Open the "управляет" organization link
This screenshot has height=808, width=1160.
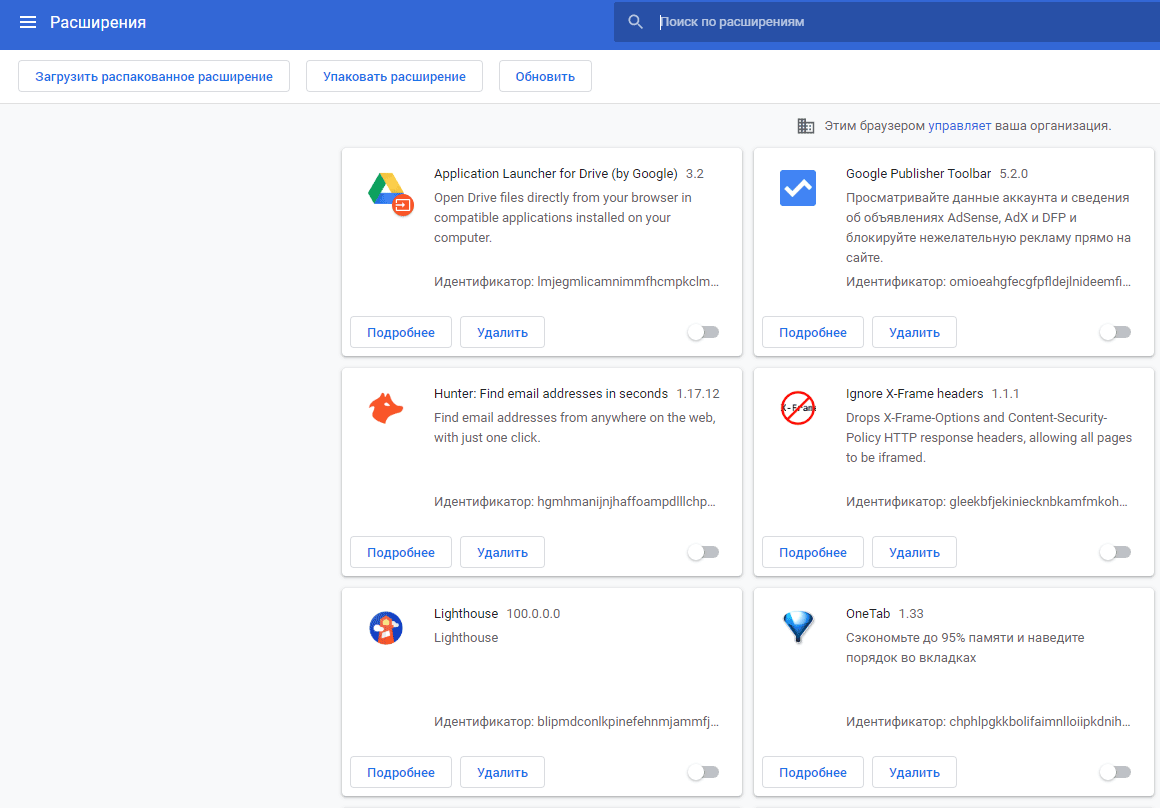click(959, 126)
